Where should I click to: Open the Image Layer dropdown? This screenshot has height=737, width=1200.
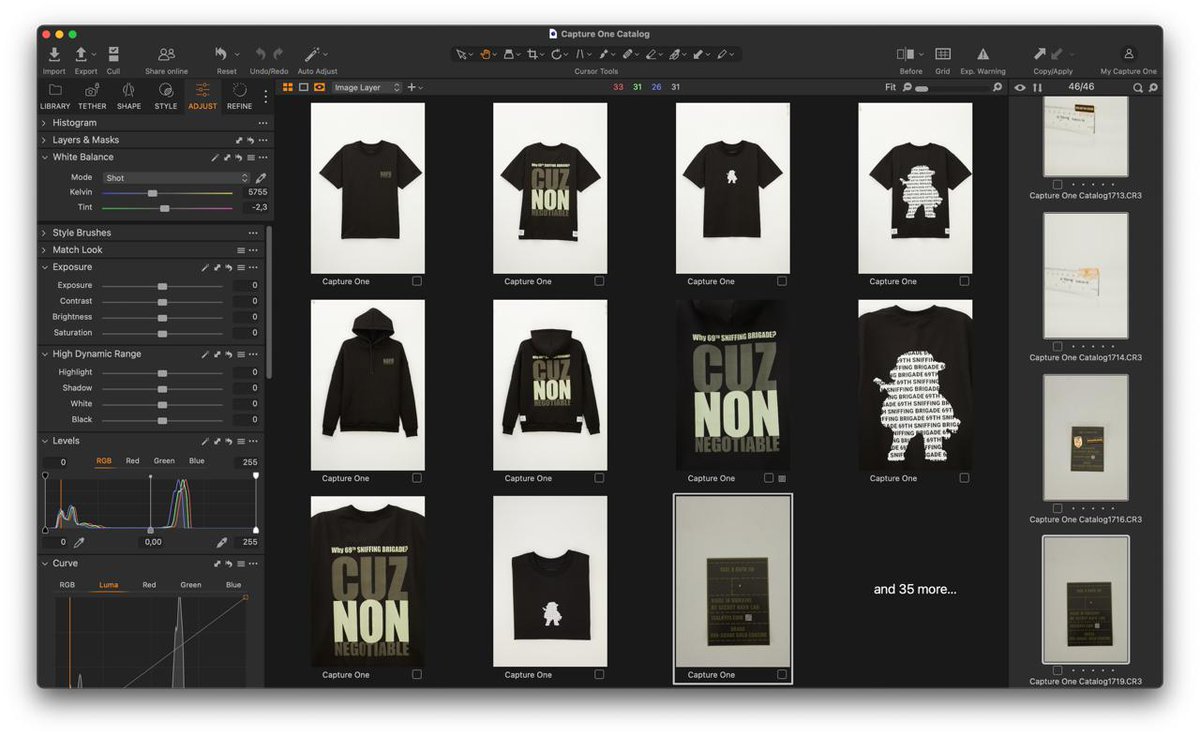(367, 88)
